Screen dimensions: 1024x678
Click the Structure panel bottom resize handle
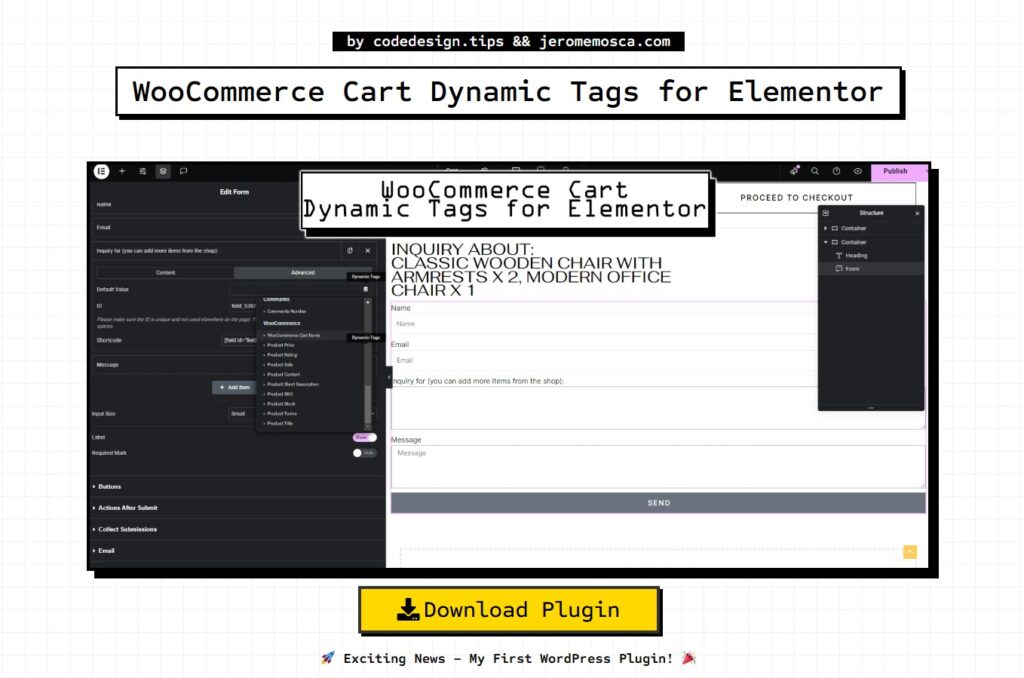click(x=871, y=408)
